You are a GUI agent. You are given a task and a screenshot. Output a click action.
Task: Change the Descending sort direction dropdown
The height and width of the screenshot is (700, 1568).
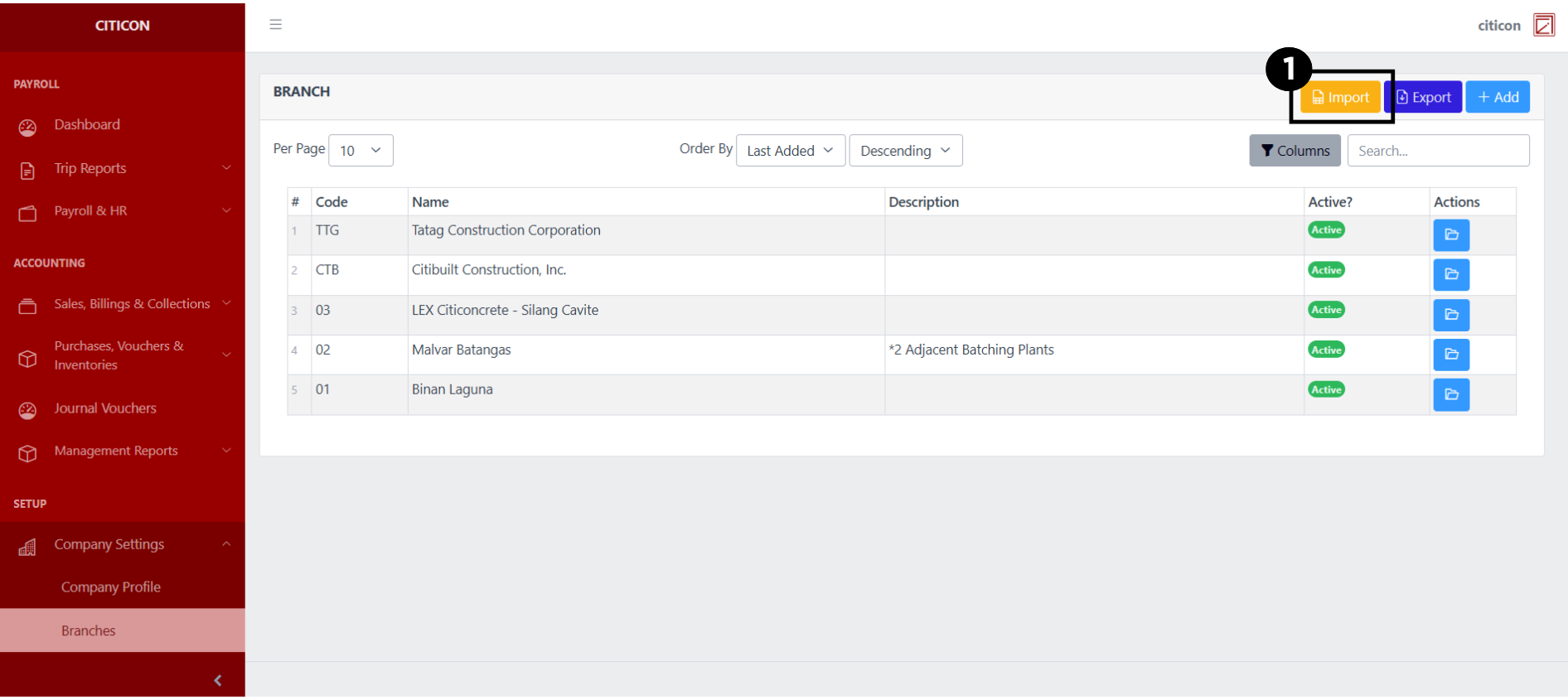[905, 151]
